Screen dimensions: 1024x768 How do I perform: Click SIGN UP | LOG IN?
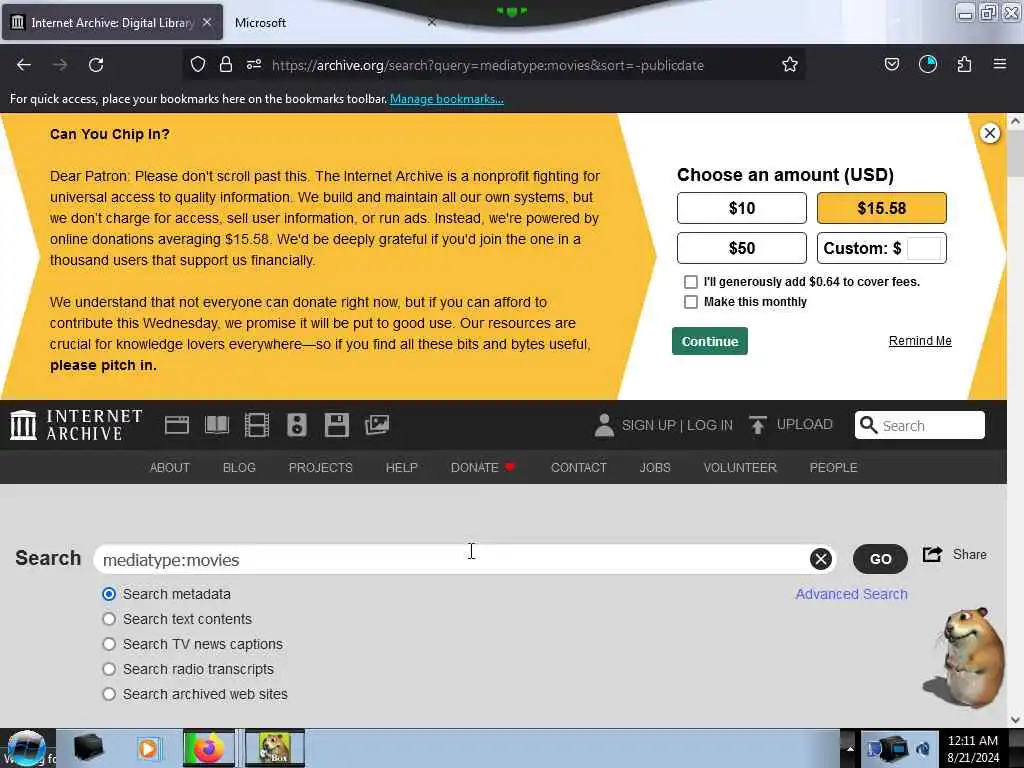pyautogui.click(x=677, y=425)
